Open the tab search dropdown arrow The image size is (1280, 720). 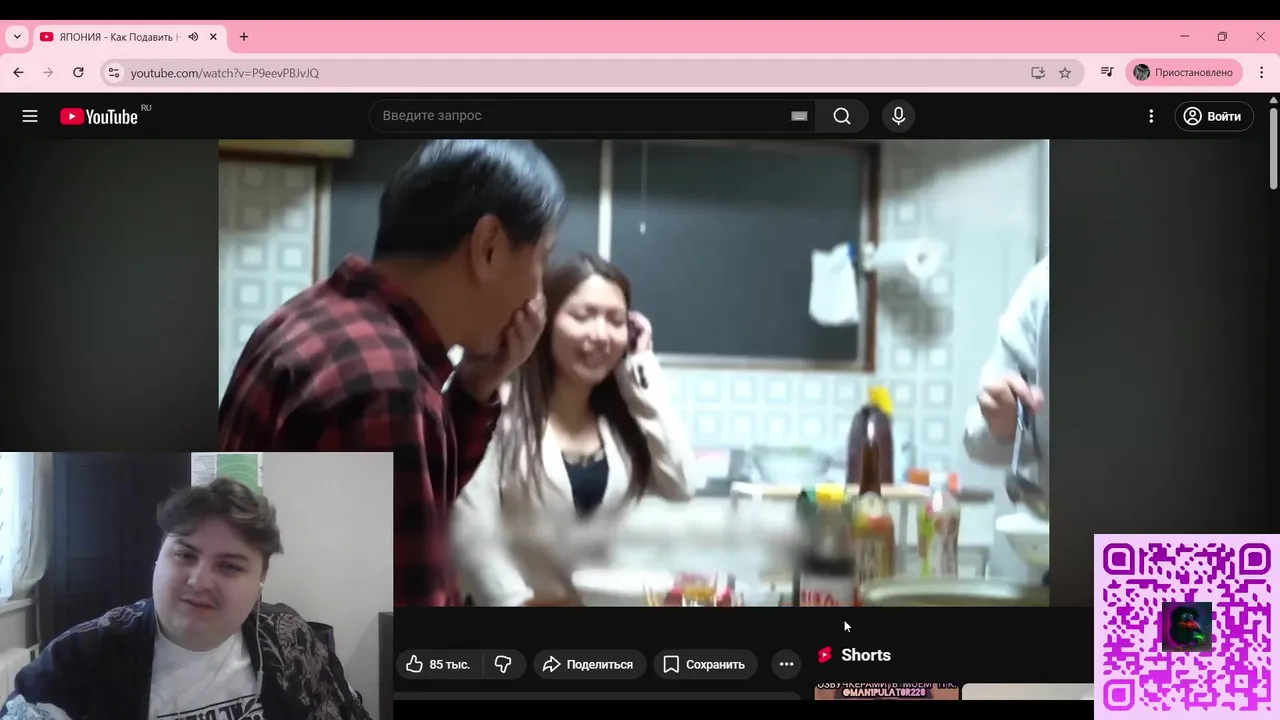(17, 37)
